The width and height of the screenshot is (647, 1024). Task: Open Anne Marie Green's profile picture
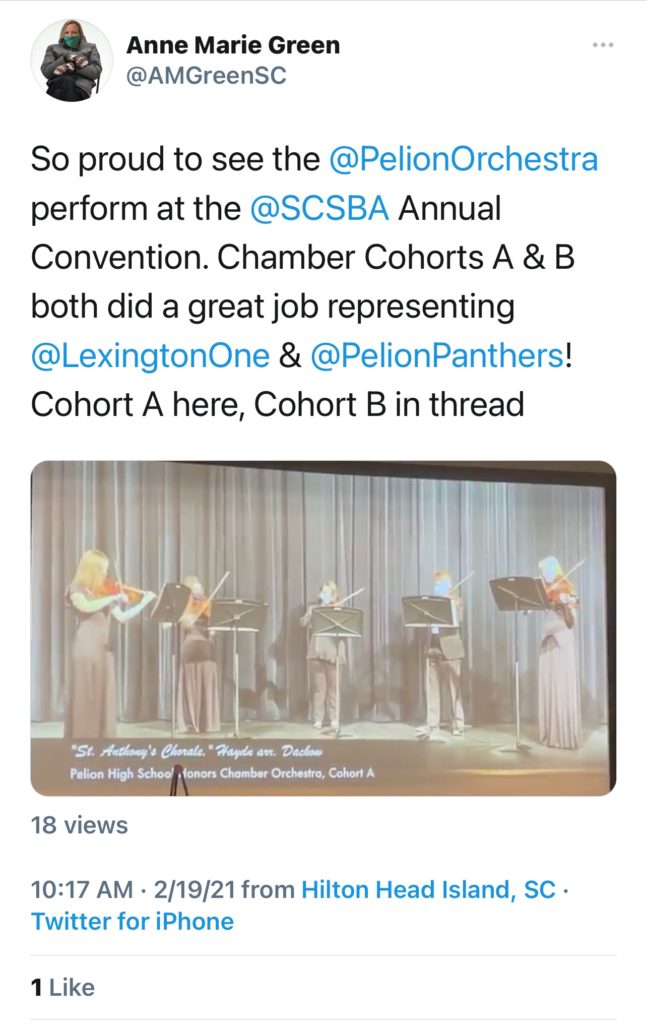(71, 60)
